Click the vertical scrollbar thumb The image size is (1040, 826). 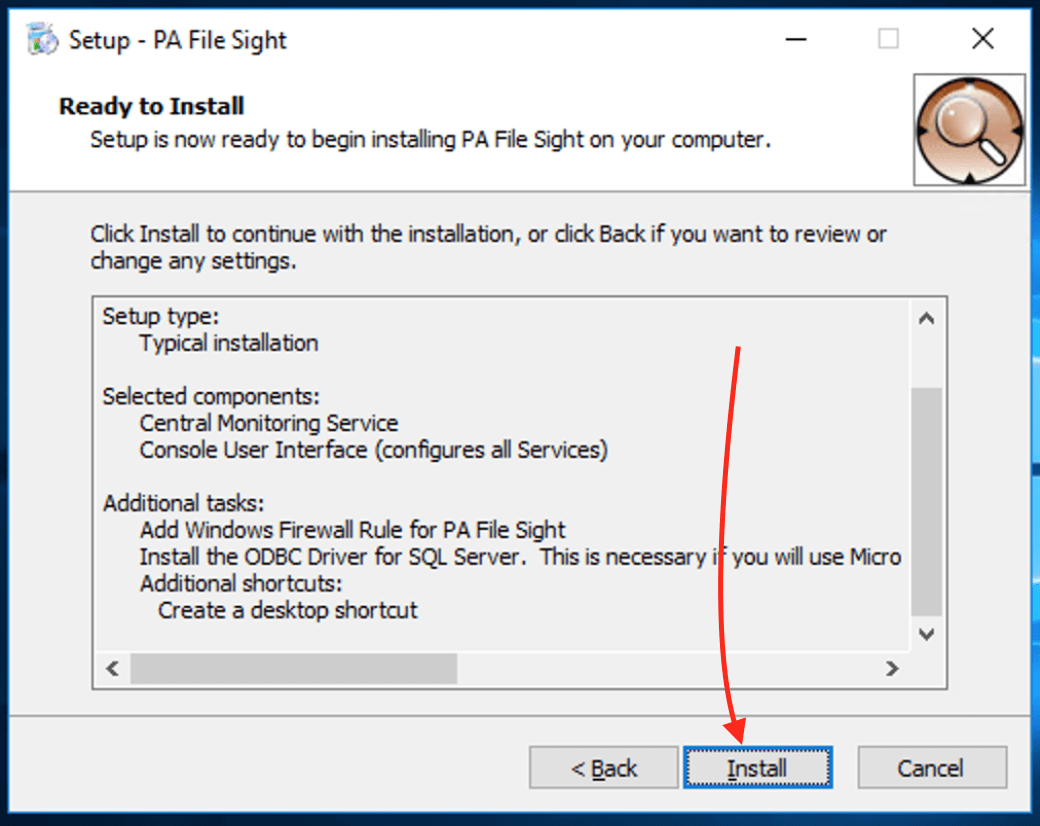tap(926, 500)
